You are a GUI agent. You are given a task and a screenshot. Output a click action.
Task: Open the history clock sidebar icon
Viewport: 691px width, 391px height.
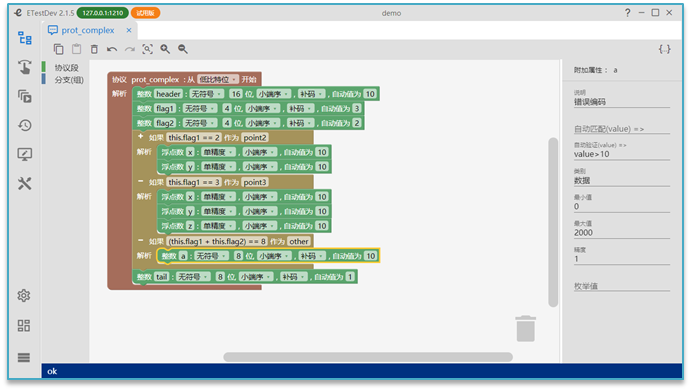pos(25,125)
